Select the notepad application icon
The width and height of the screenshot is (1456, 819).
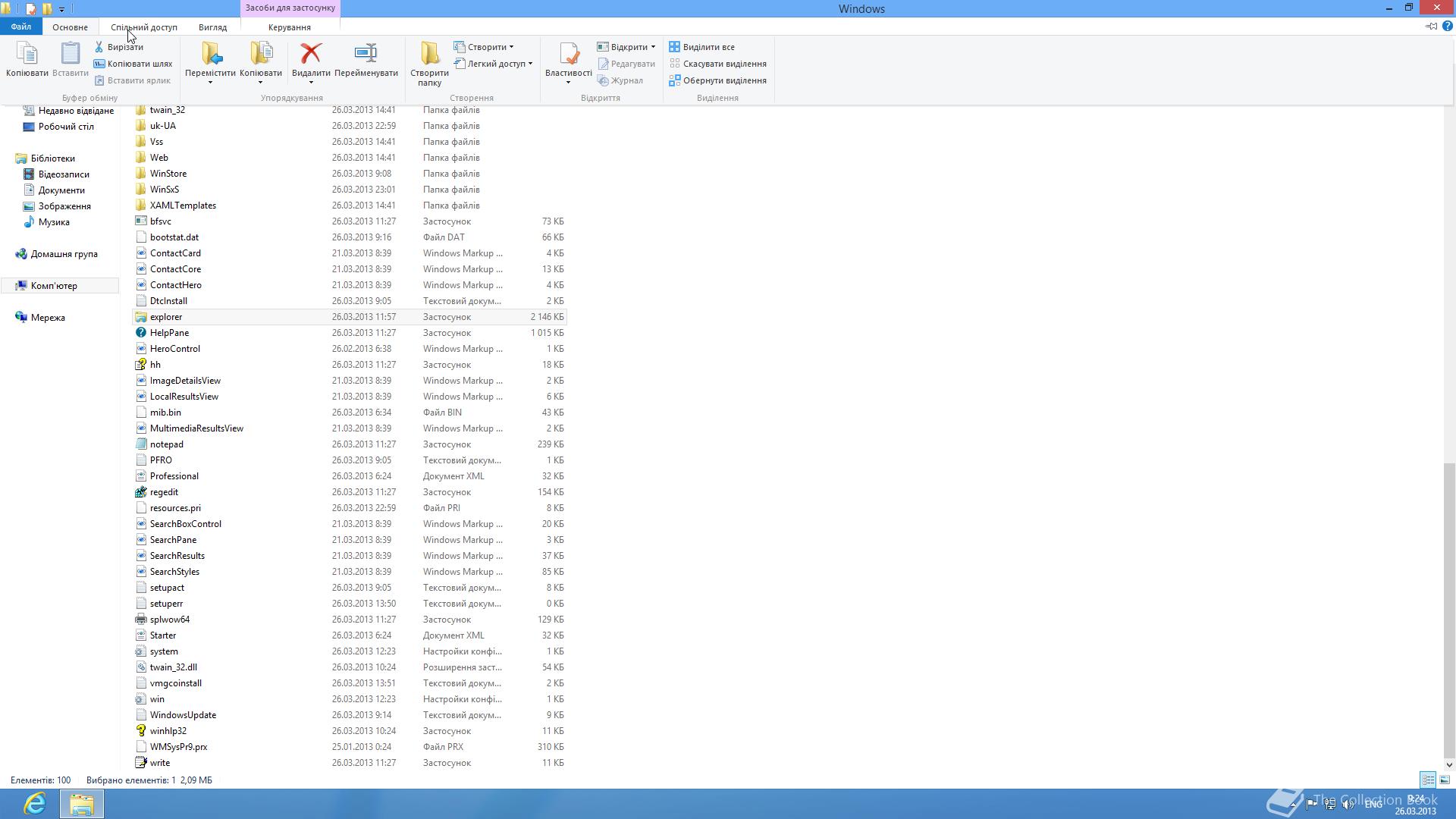[x=140, y=444]
